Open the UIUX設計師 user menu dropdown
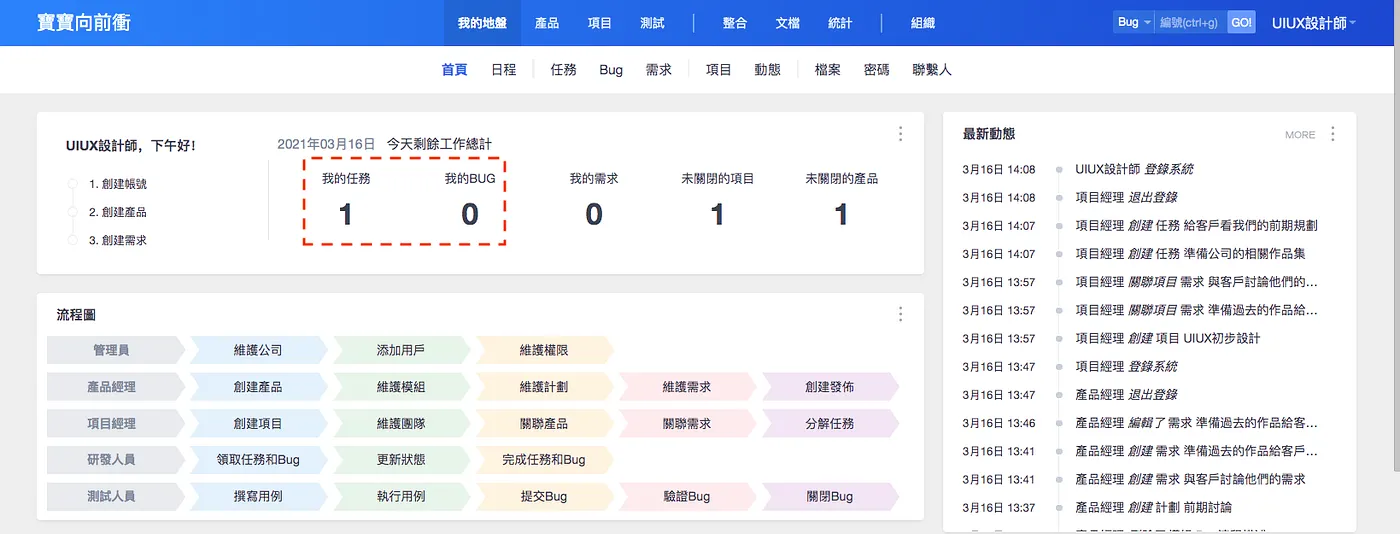 pyautogui.click(x=1314, y=23)
